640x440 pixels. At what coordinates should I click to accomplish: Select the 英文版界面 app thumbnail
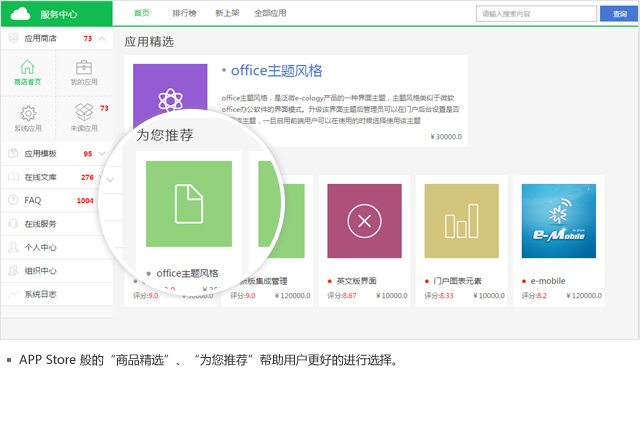(x=364, y=221)
